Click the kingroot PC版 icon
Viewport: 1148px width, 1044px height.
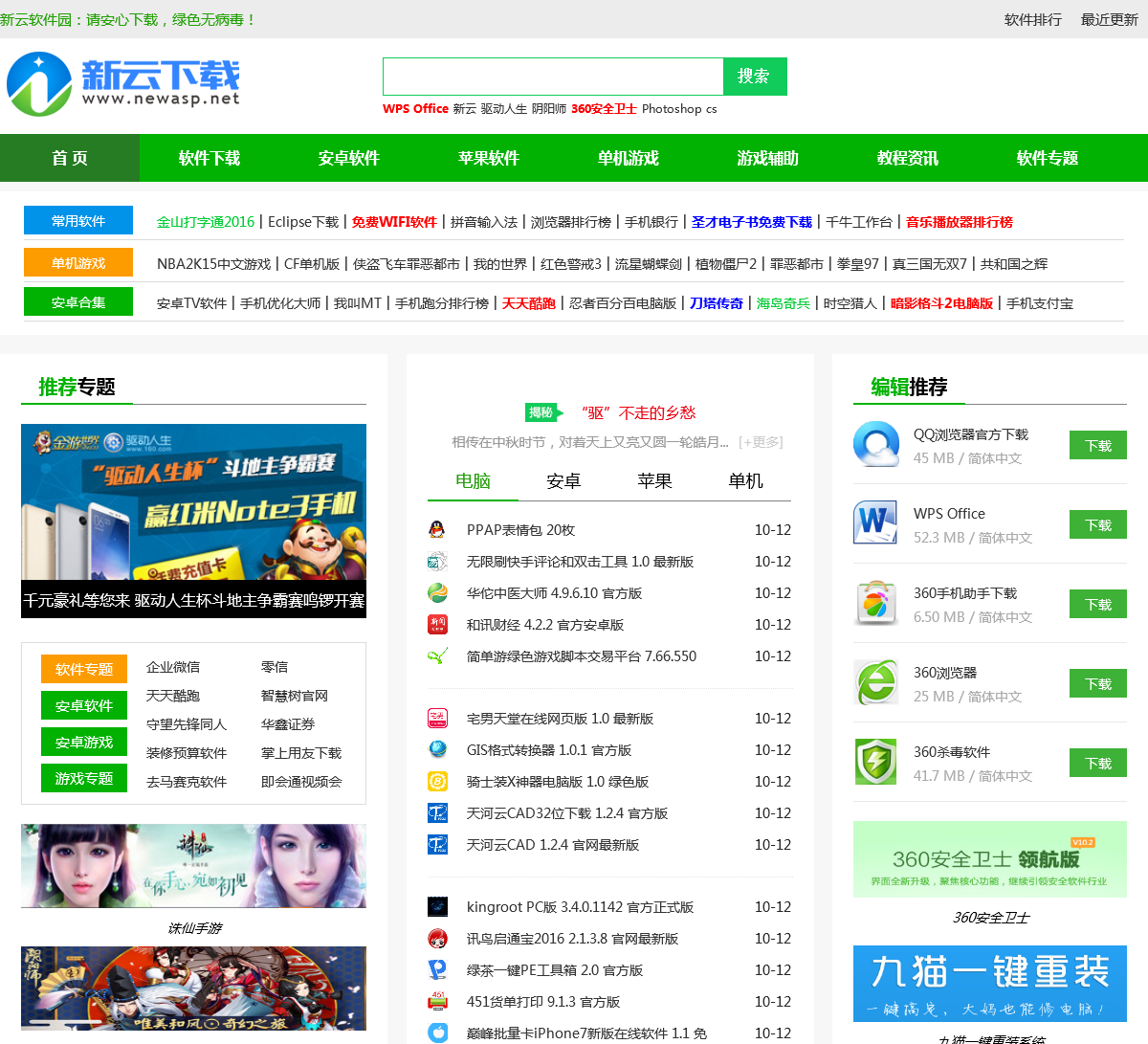pyautogui.click(x=437, y=907)
